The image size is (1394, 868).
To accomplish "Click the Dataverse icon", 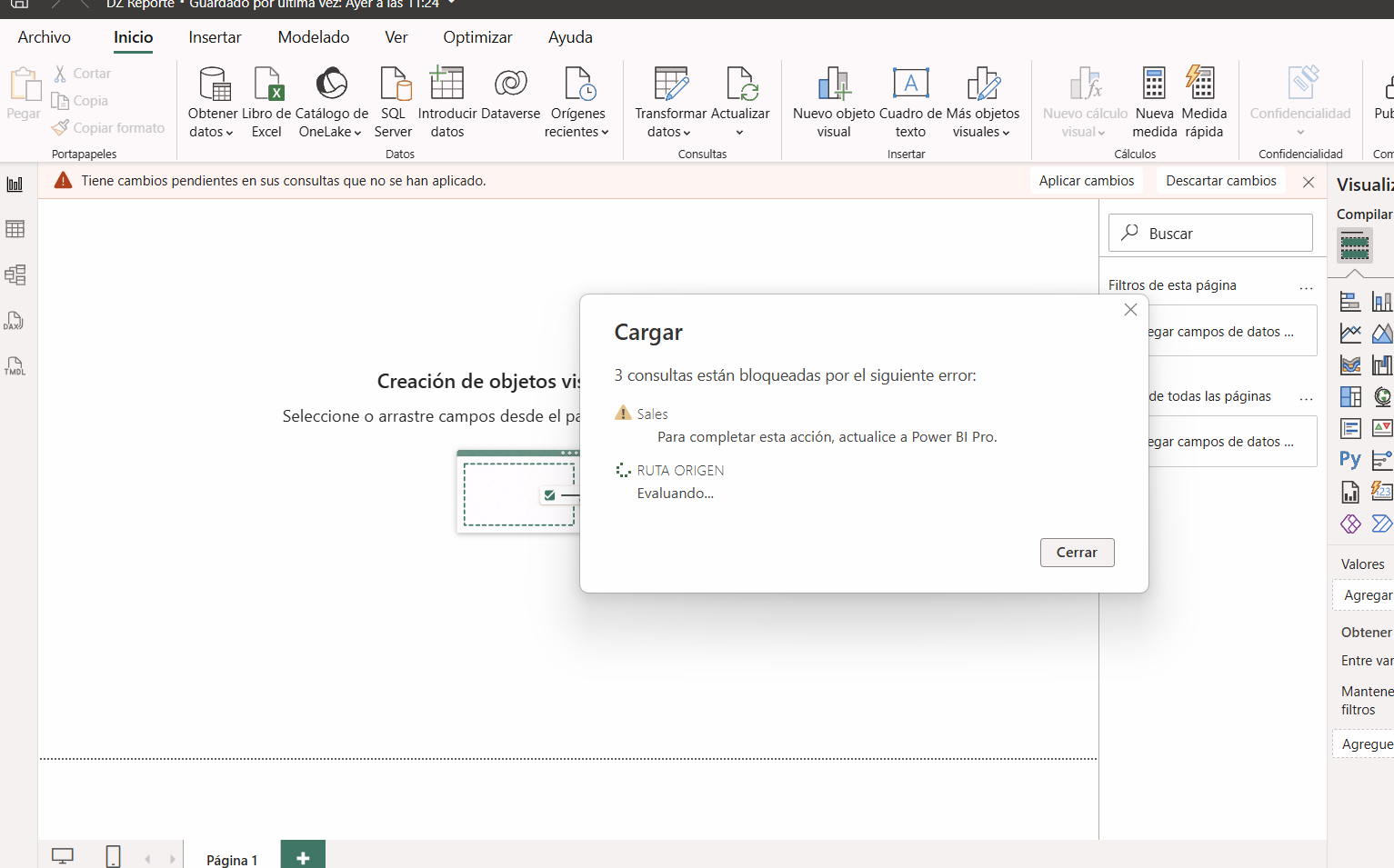I will (x=510, y=85).
